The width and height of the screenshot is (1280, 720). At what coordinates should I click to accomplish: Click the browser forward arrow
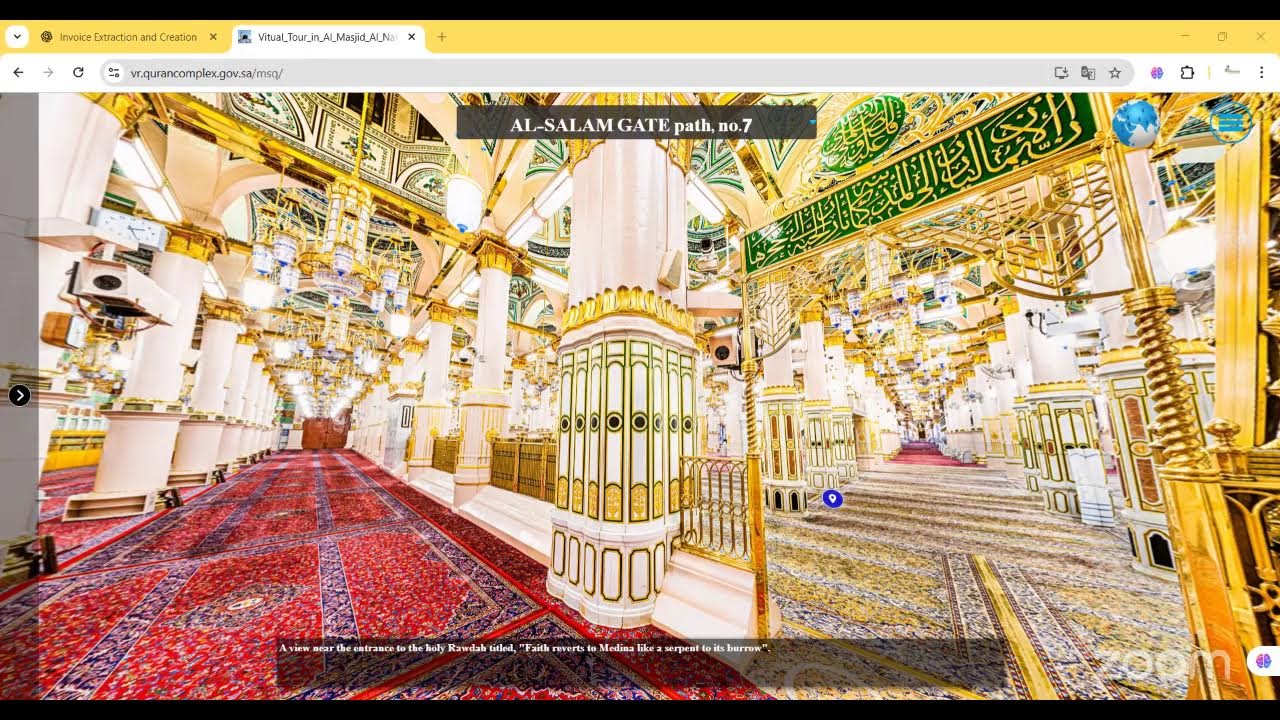click(x=48, y=72)
